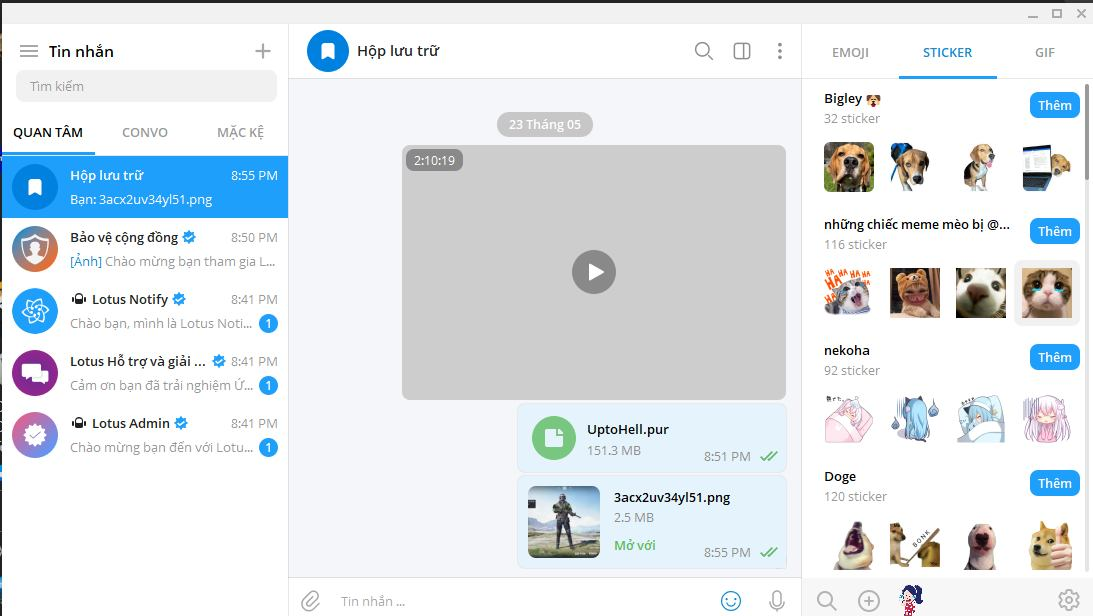
Task: Toggle the emoji smiley panel button
Action: (x=731, y=601)
